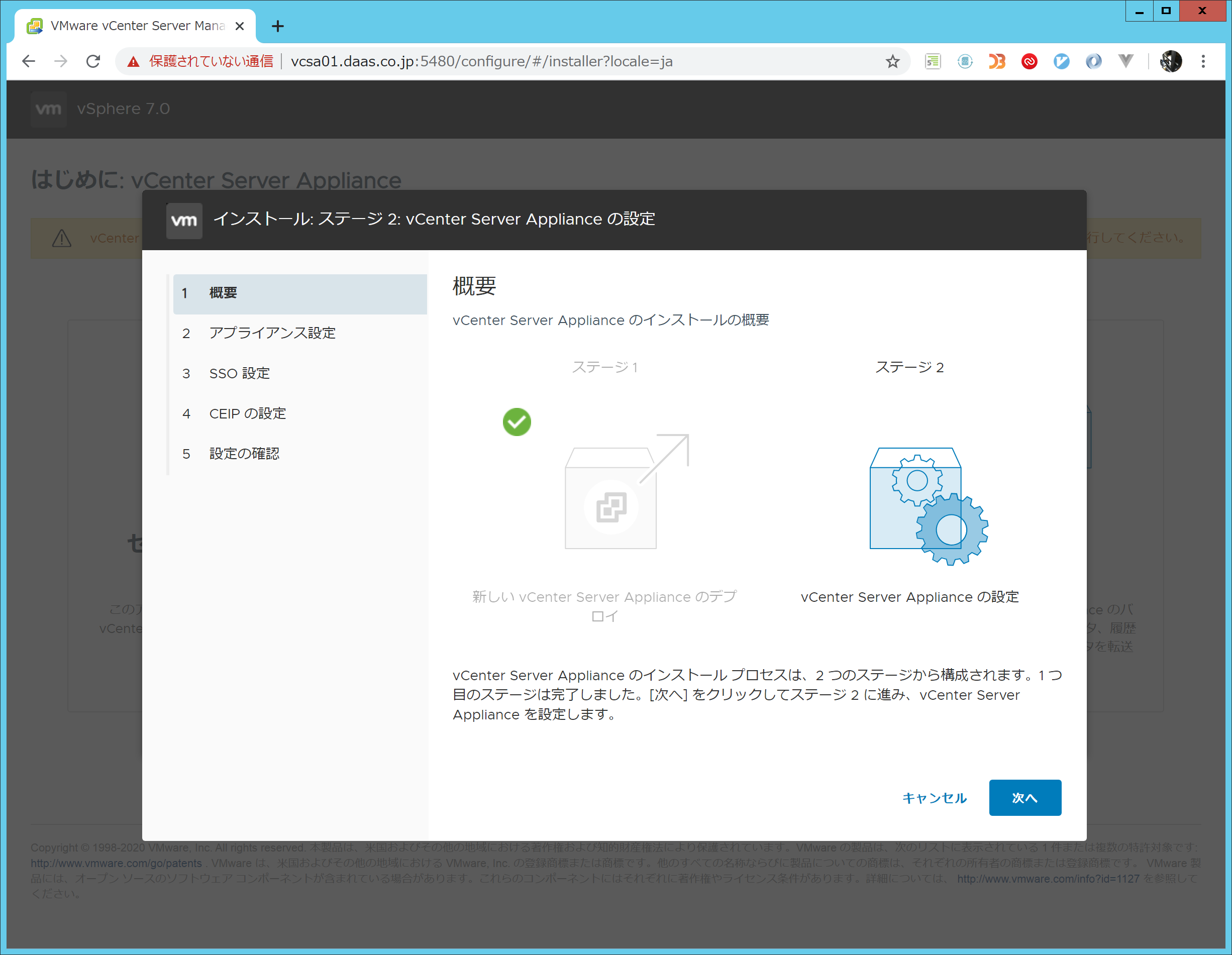Click the red circular extension icon
Screen dimensions: 1232x955
[x=1029, y=61]
